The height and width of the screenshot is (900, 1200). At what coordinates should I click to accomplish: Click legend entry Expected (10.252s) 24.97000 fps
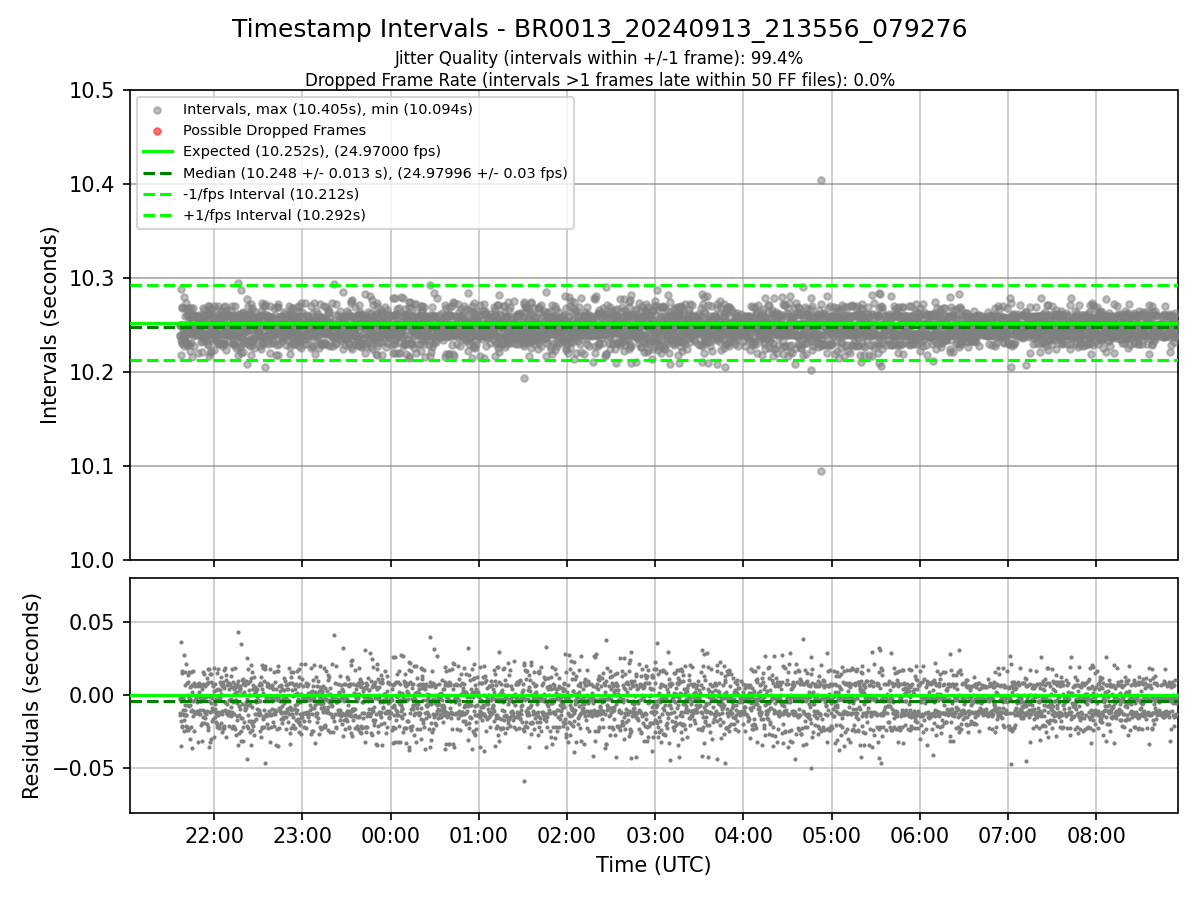[311, 151]
